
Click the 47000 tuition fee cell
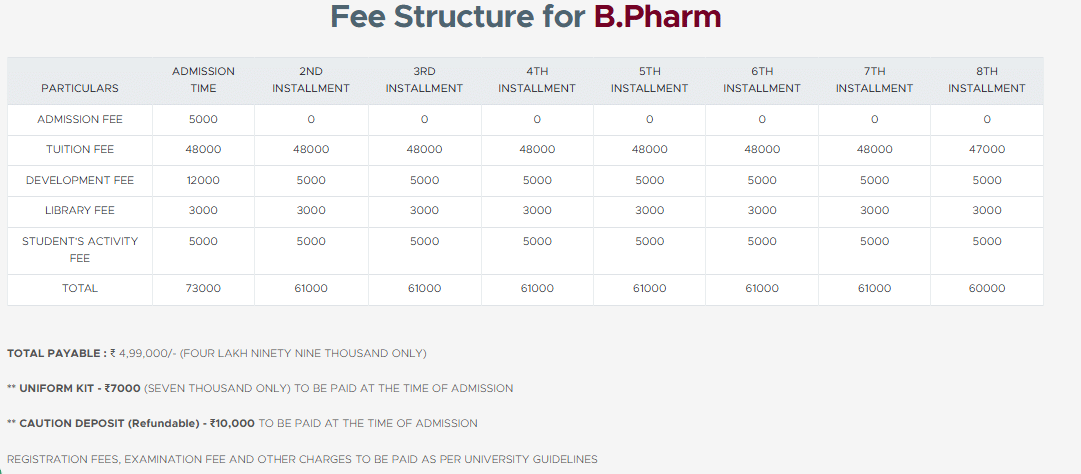987,149
